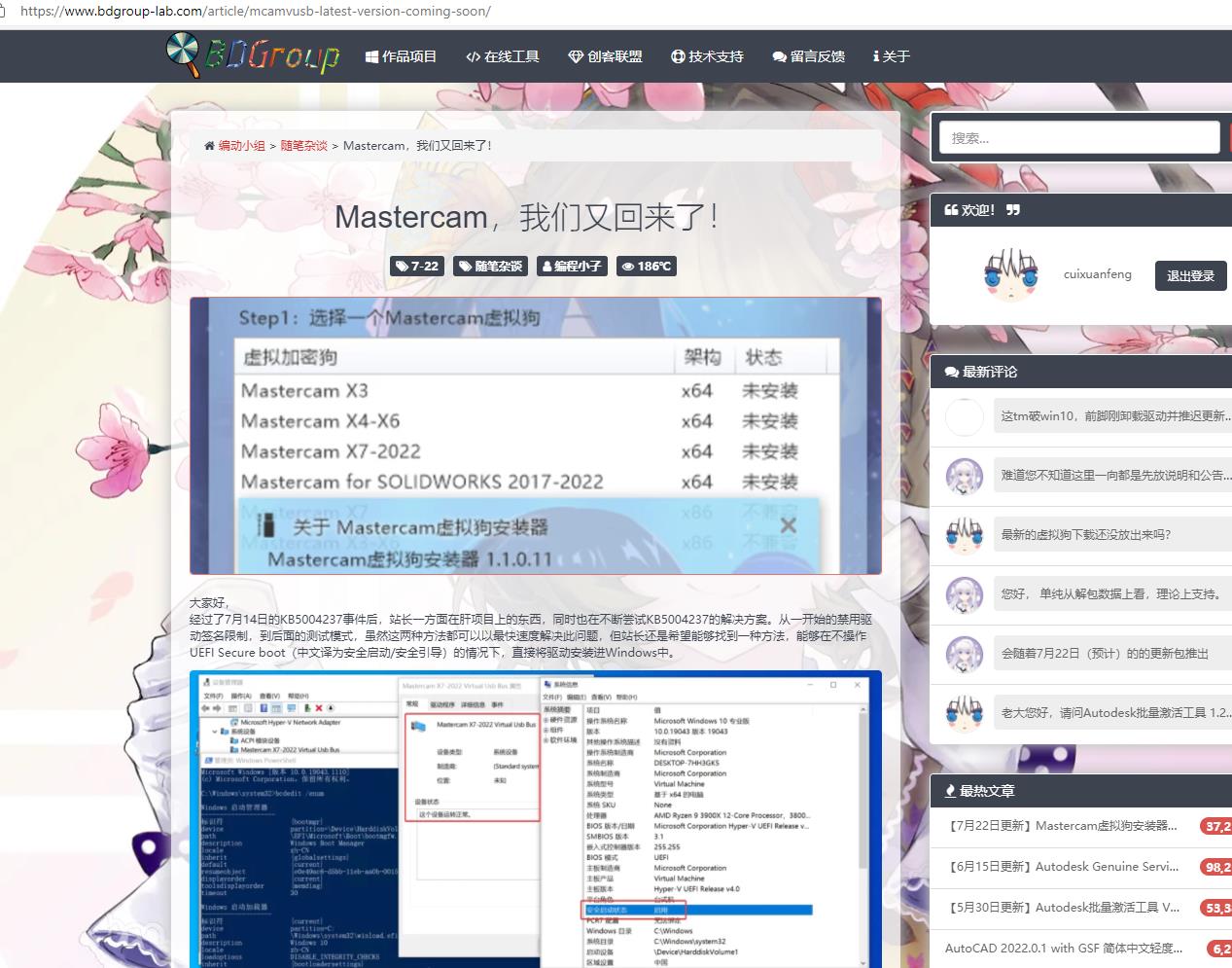Click the 退出登录 button
Screen dimensions: 1232x968
pyautogui.click(x=1190, y=275)
